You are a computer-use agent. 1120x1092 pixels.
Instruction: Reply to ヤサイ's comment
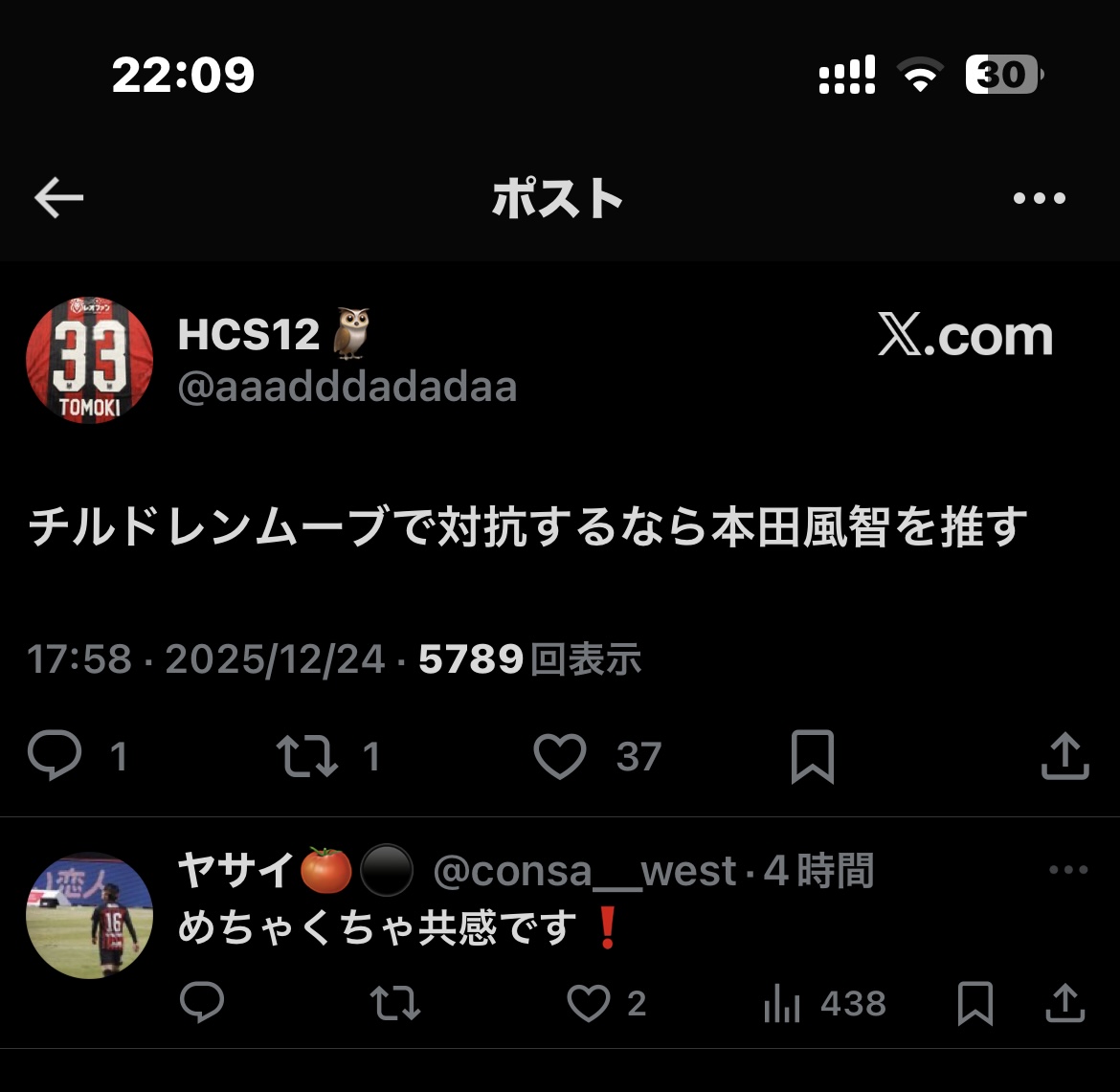[x=202, y=1002]
